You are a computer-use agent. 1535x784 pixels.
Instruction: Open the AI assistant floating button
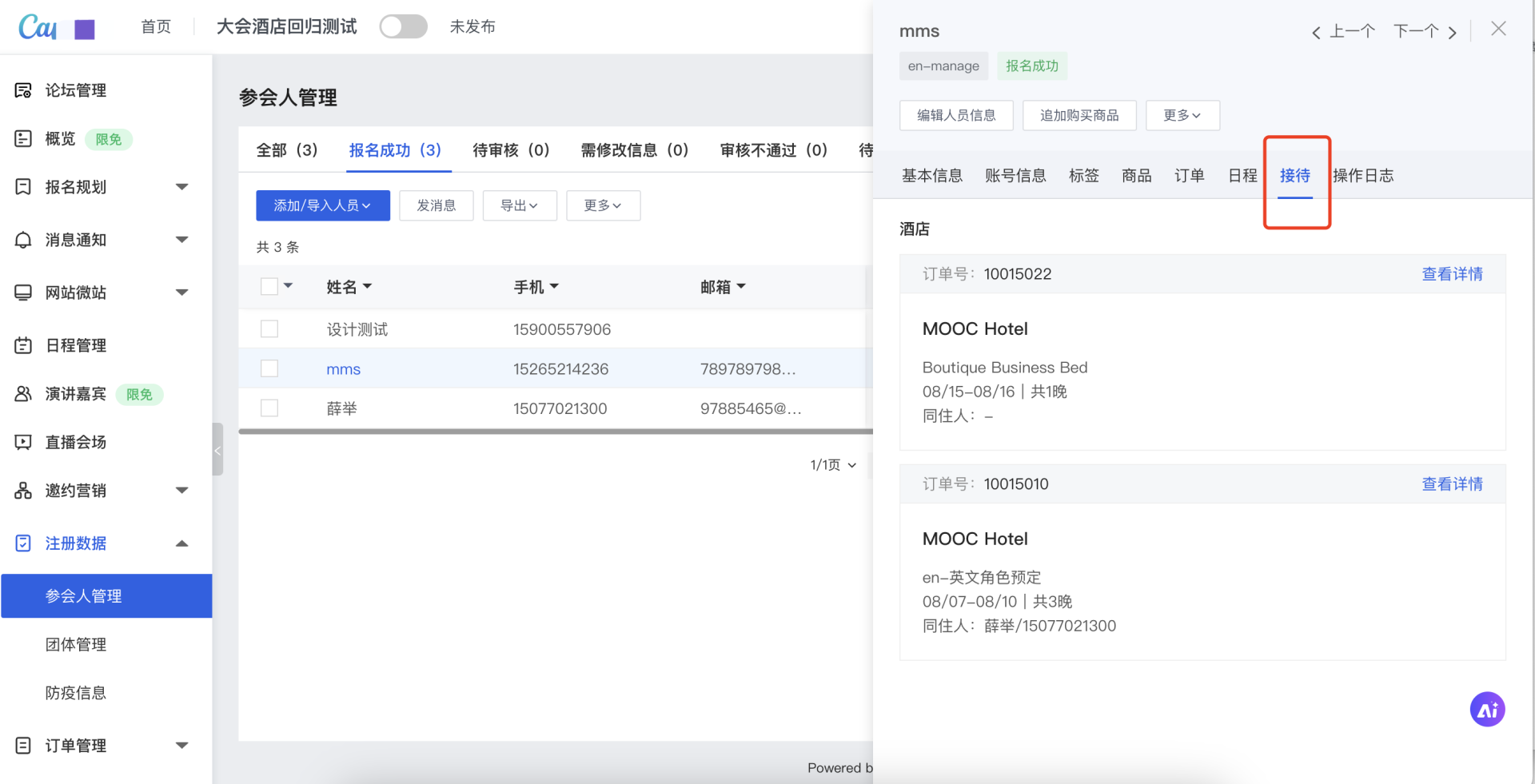[x=1487, y=710]
